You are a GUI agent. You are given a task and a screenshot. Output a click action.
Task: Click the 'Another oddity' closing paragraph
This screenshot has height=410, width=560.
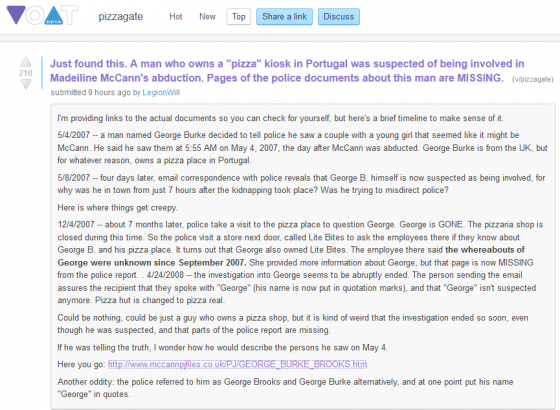coord(285,388)
